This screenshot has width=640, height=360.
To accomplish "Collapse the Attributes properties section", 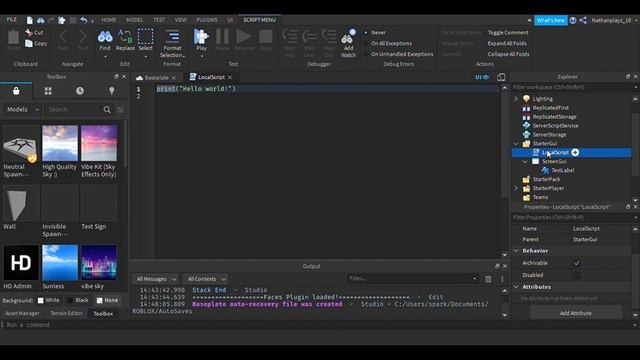I will point(516,287).
